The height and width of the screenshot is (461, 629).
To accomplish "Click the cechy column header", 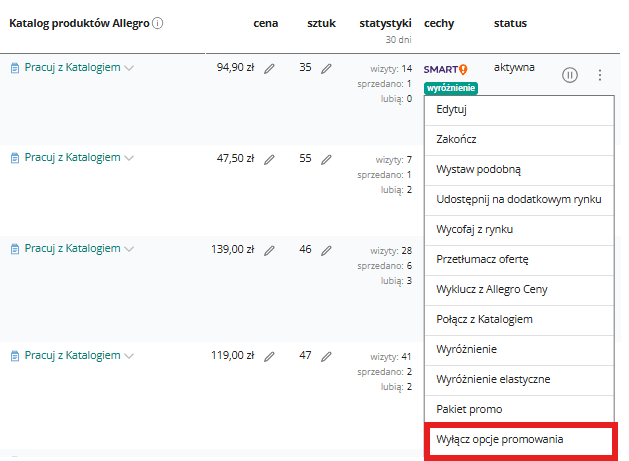I will tap(439, 24).
